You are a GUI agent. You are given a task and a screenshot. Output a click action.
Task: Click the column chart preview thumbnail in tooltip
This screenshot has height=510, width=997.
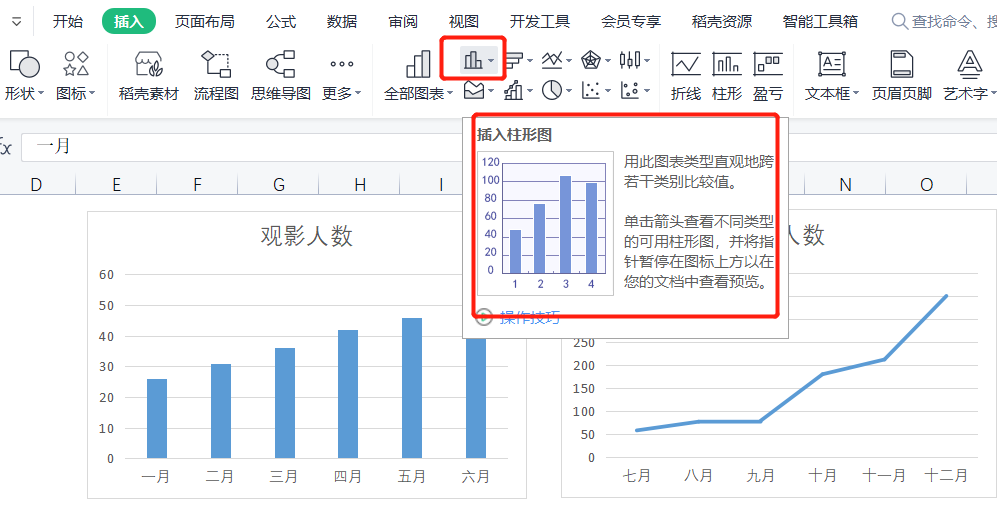tap(546, 223)
